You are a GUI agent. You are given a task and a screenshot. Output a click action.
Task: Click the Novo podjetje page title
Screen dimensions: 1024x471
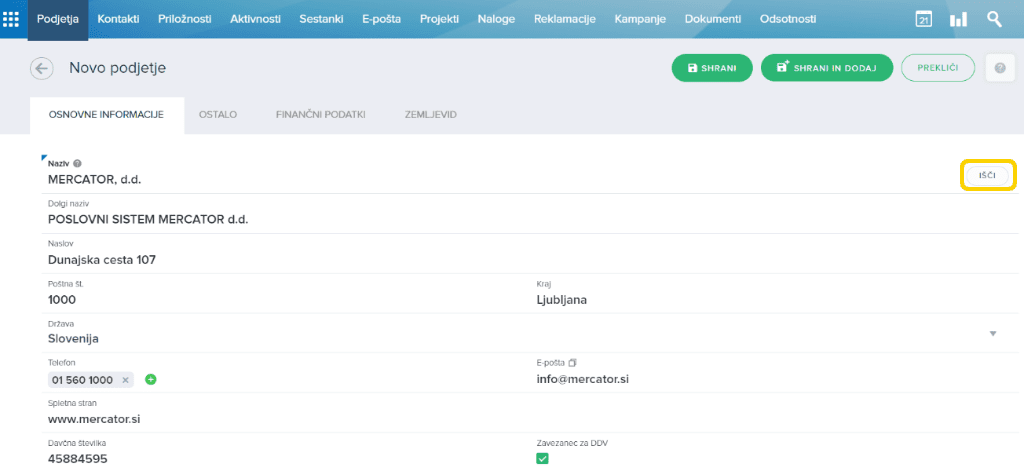[x=118, y=68]
